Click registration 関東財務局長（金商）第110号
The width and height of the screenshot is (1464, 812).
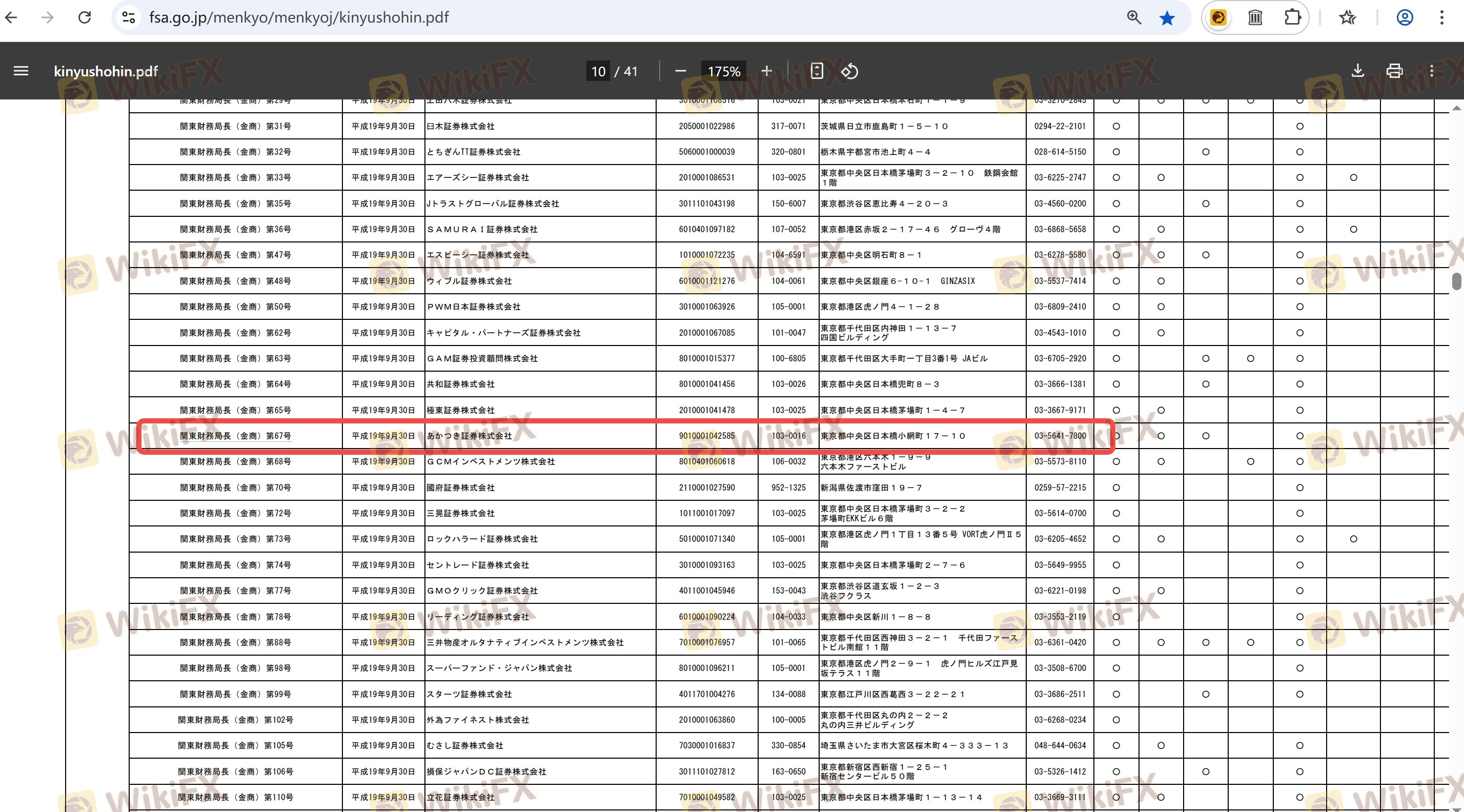coord(236,797)
